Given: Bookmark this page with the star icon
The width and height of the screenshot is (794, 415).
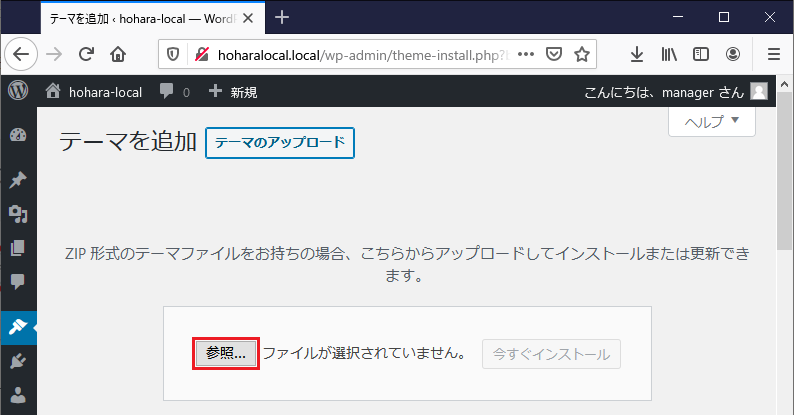Looking at the screenshot, I should [582, 54].
